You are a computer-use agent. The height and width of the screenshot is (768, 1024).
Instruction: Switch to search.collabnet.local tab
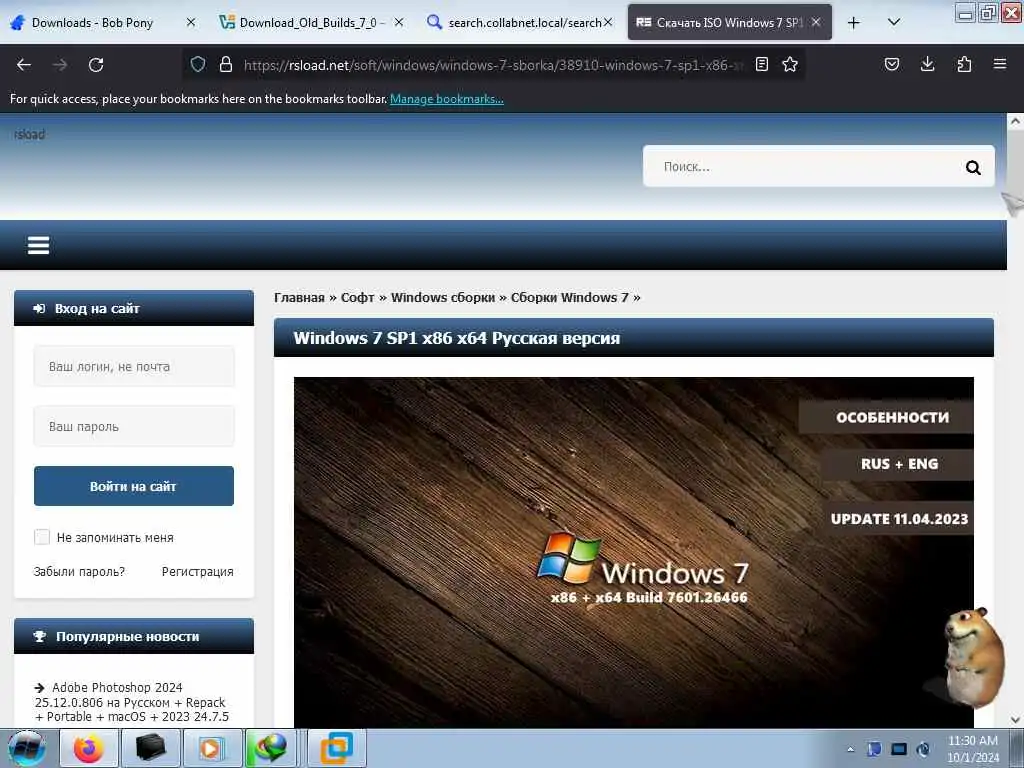519,23
